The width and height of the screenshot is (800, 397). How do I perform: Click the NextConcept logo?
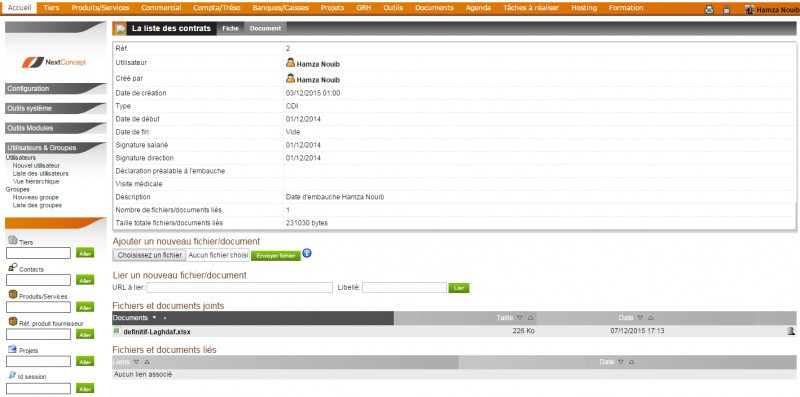click(54, 62)
